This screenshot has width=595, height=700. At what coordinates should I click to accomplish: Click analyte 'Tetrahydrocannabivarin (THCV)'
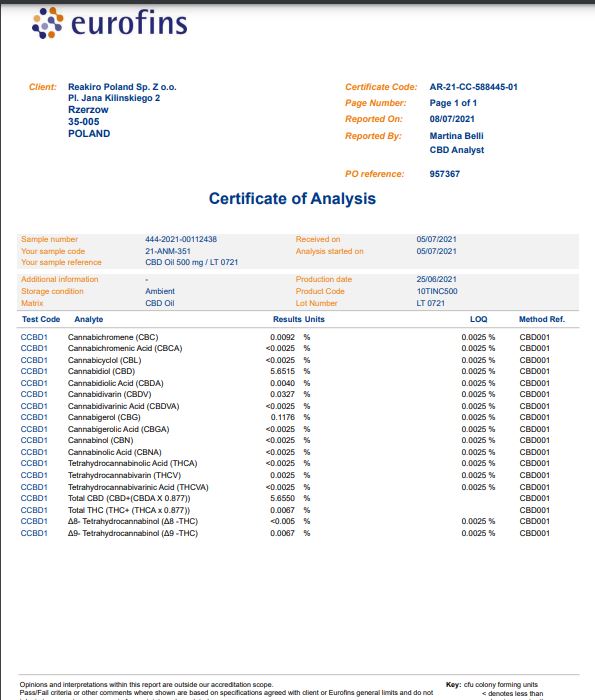[x=124, y=475]
